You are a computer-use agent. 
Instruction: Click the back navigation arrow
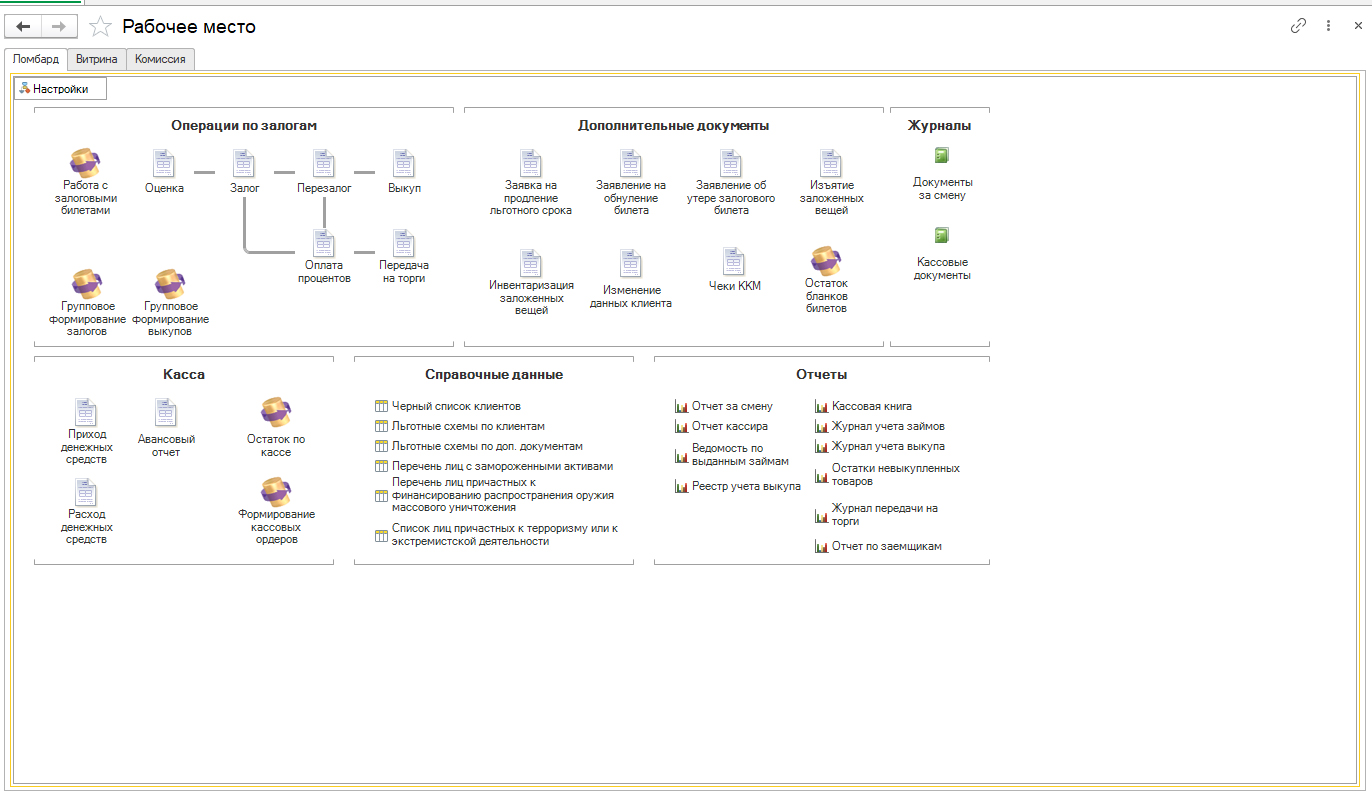24,27
